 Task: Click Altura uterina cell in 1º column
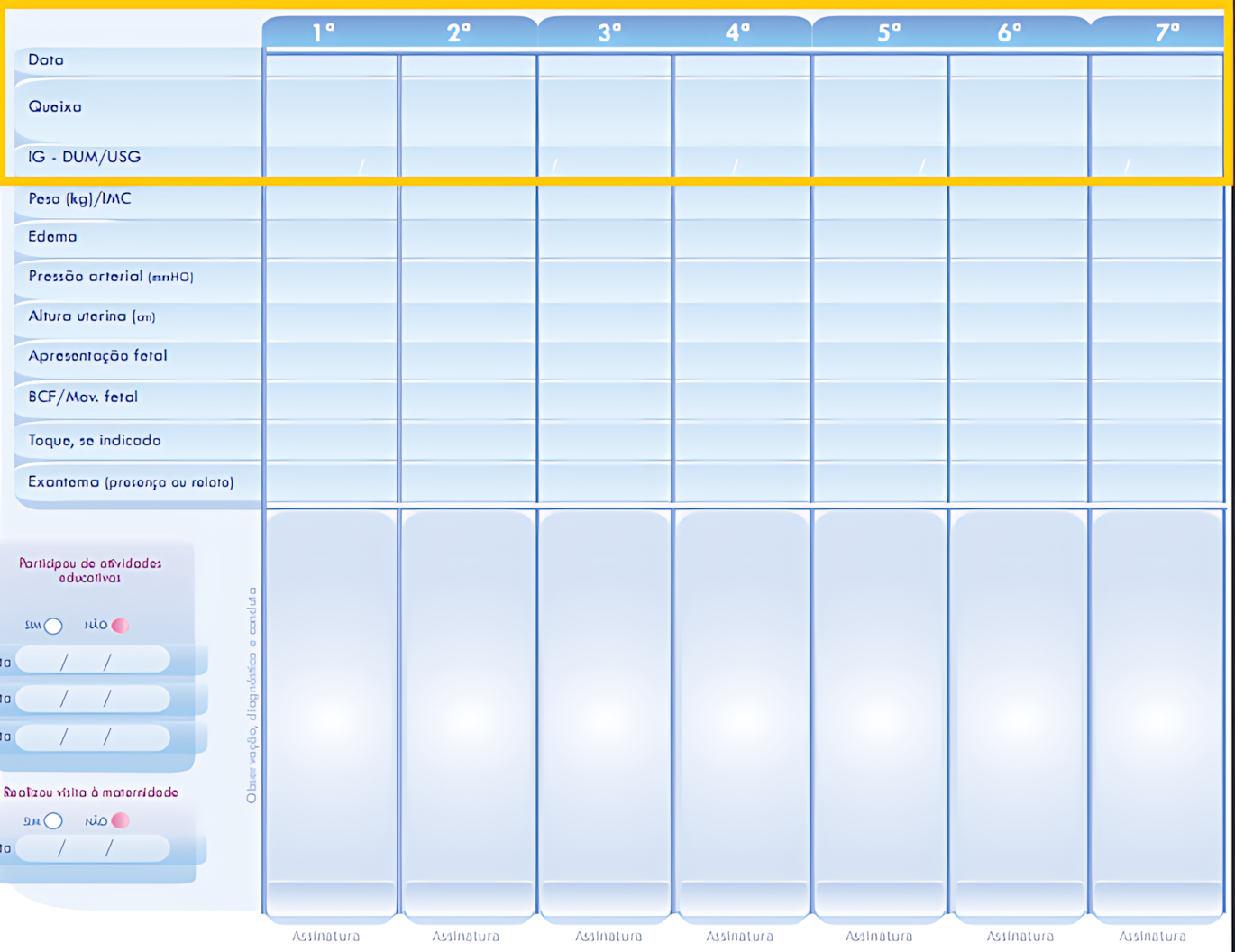[x=331, y=320]
